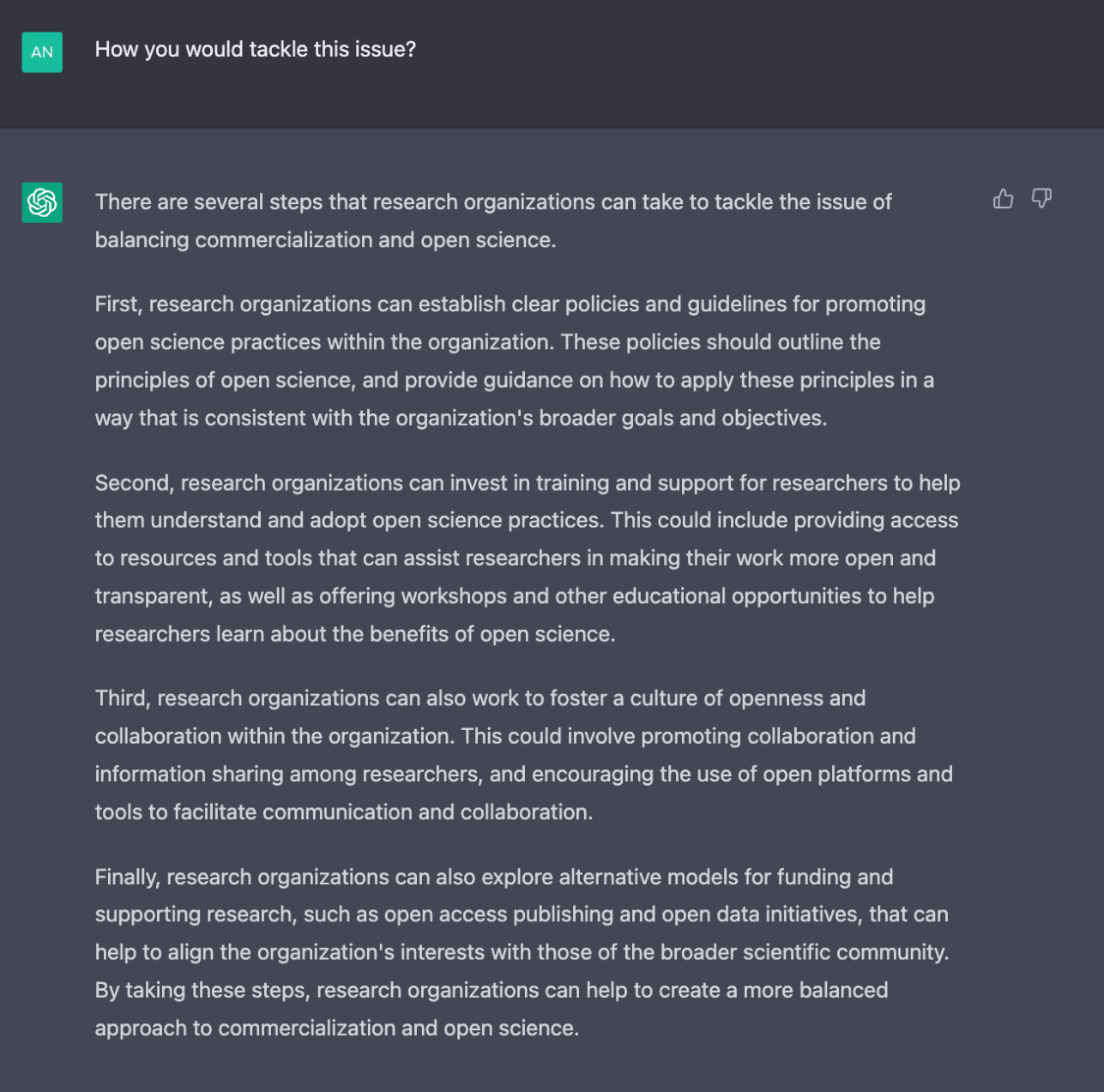Viewport: 1104px width, 1092px height.
Task: Click the paragraph beginning with 'First, research organizations'
Action: [515, 361]
